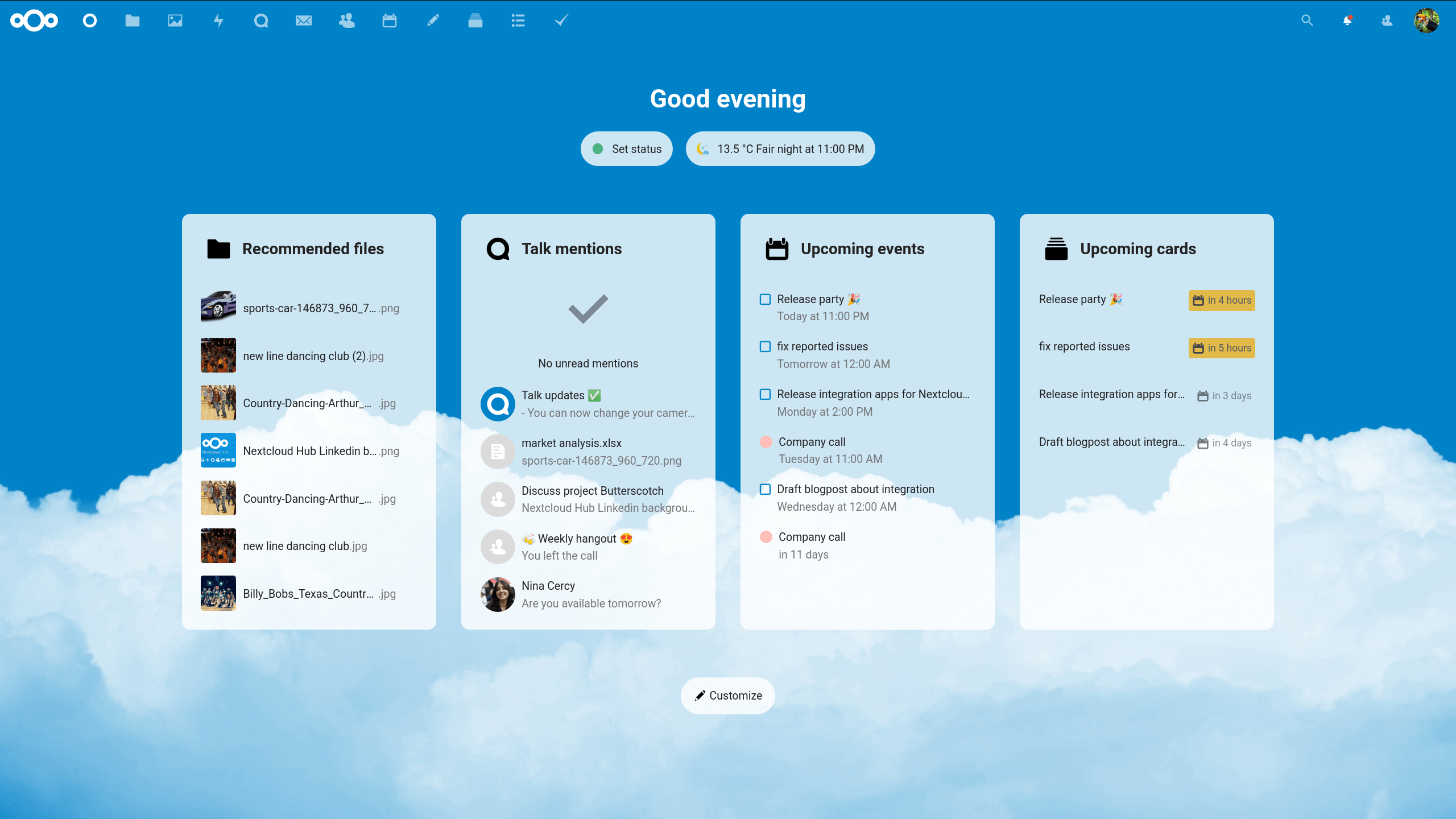This screenshot has height=819, width=1456.
Task: Click Customize dashboard button
Action: [728, 695]
